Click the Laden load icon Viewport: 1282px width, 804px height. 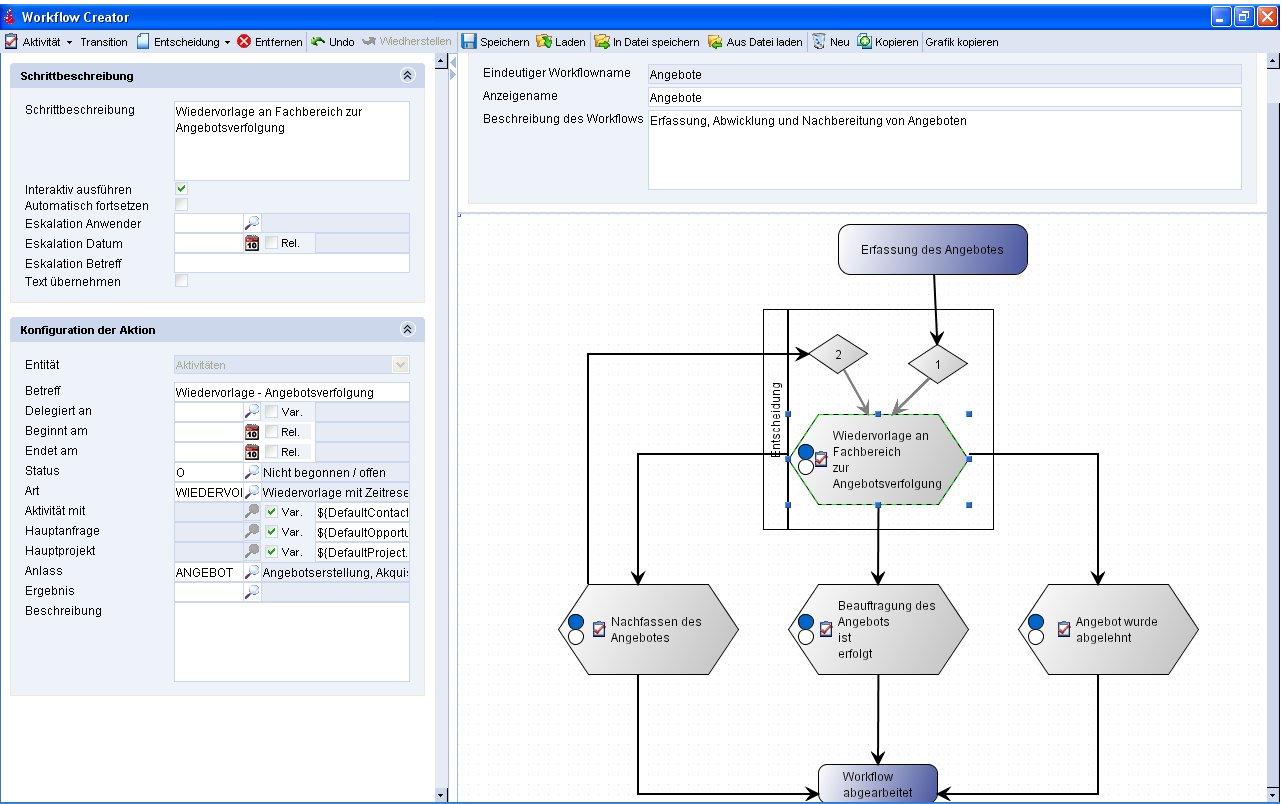click(x=544, y=42)
